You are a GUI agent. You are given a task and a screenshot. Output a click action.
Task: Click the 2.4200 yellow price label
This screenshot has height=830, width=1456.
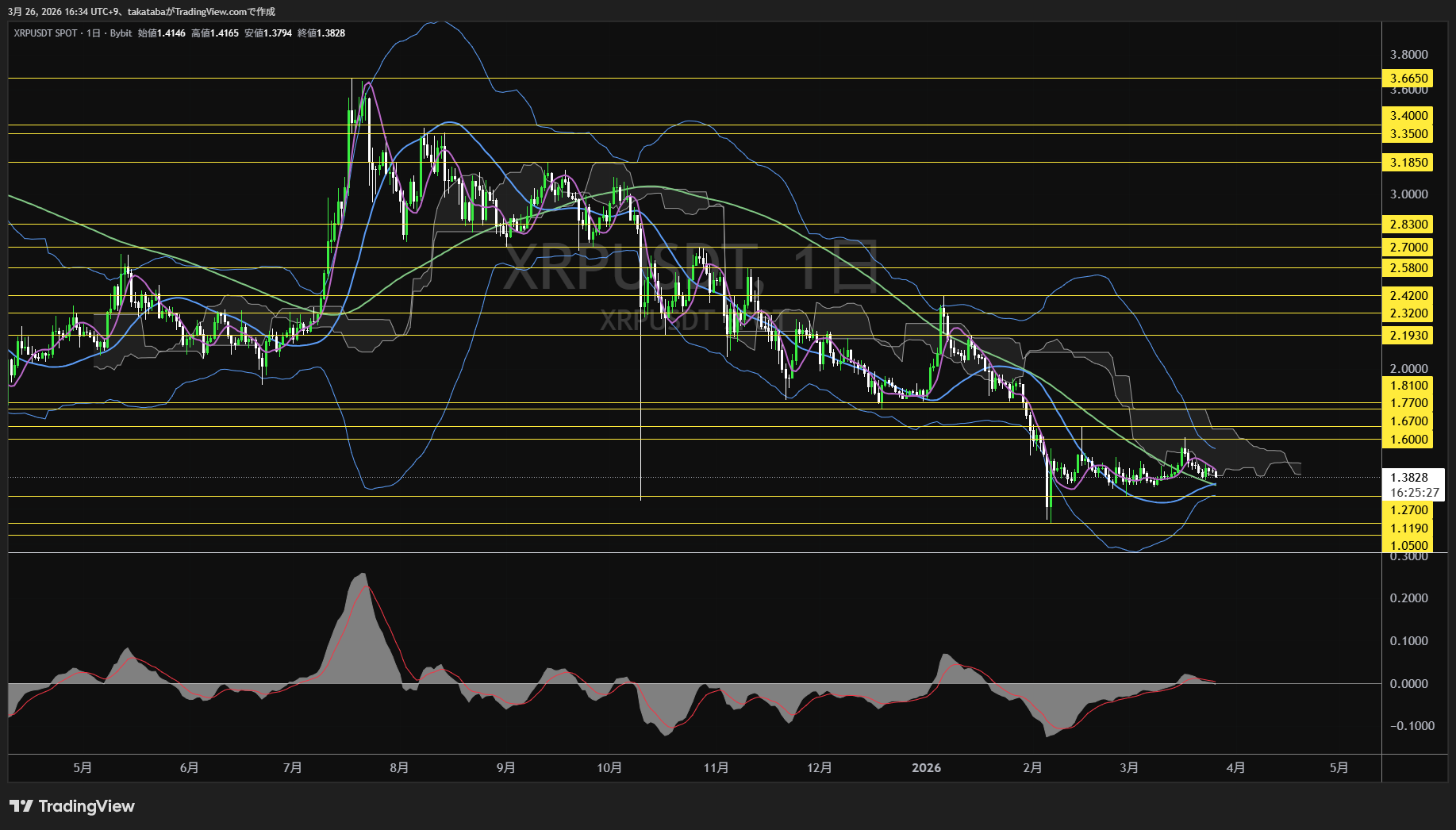pyautogui.click(x=1408, y=296)
